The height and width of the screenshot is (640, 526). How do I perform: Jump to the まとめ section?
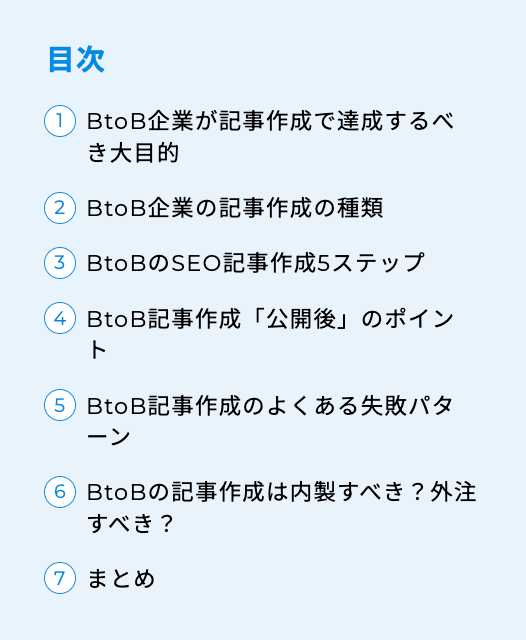[121, 578]
